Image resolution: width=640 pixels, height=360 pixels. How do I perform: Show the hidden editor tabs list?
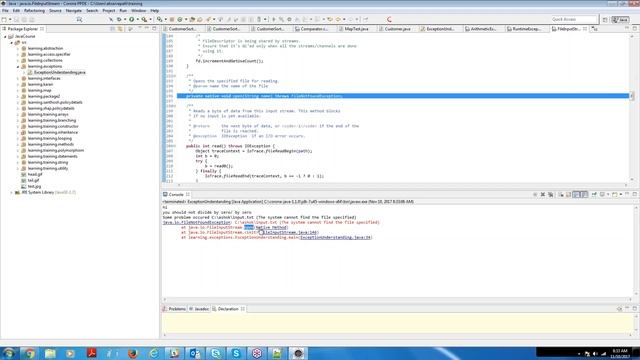(595, 29)
